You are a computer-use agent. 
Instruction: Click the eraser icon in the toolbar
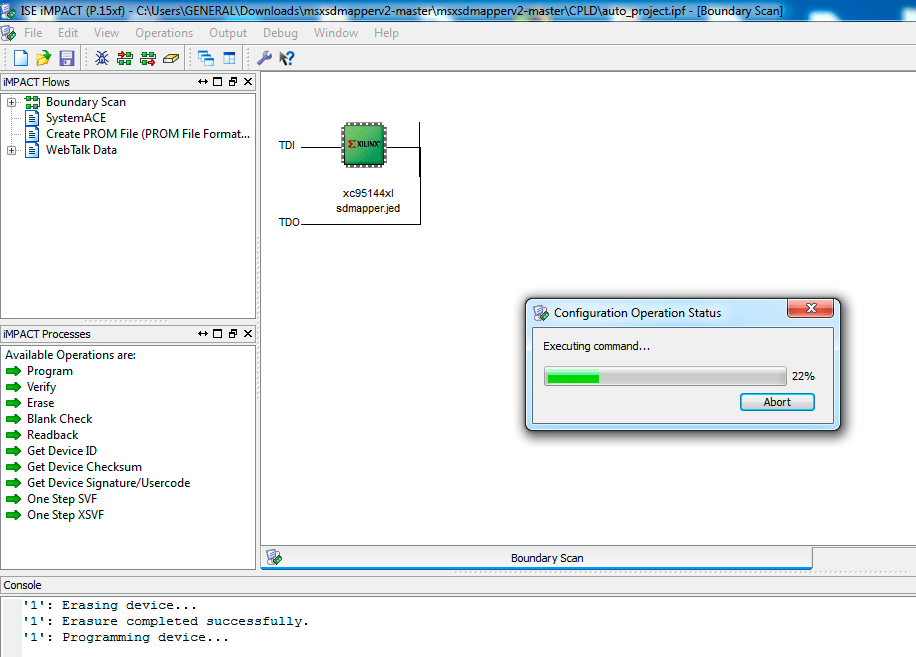(170, 58)
